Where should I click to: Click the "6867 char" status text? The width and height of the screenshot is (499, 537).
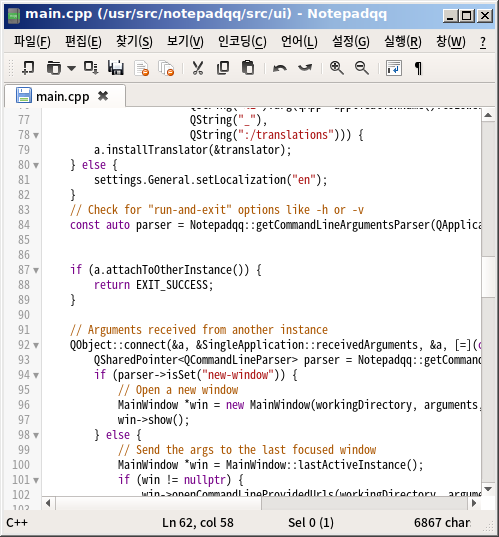tap(442, 523)
